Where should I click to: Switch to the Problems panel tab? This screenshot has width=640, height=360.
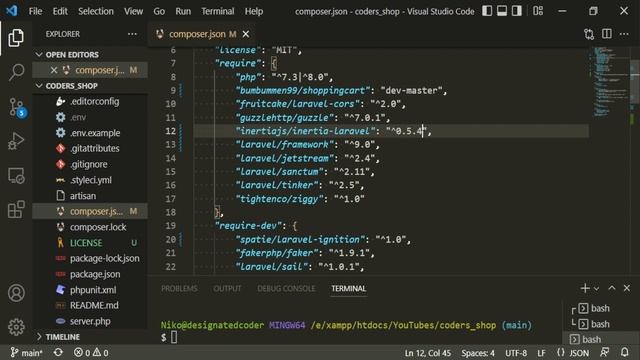click(x=179, y=289)
